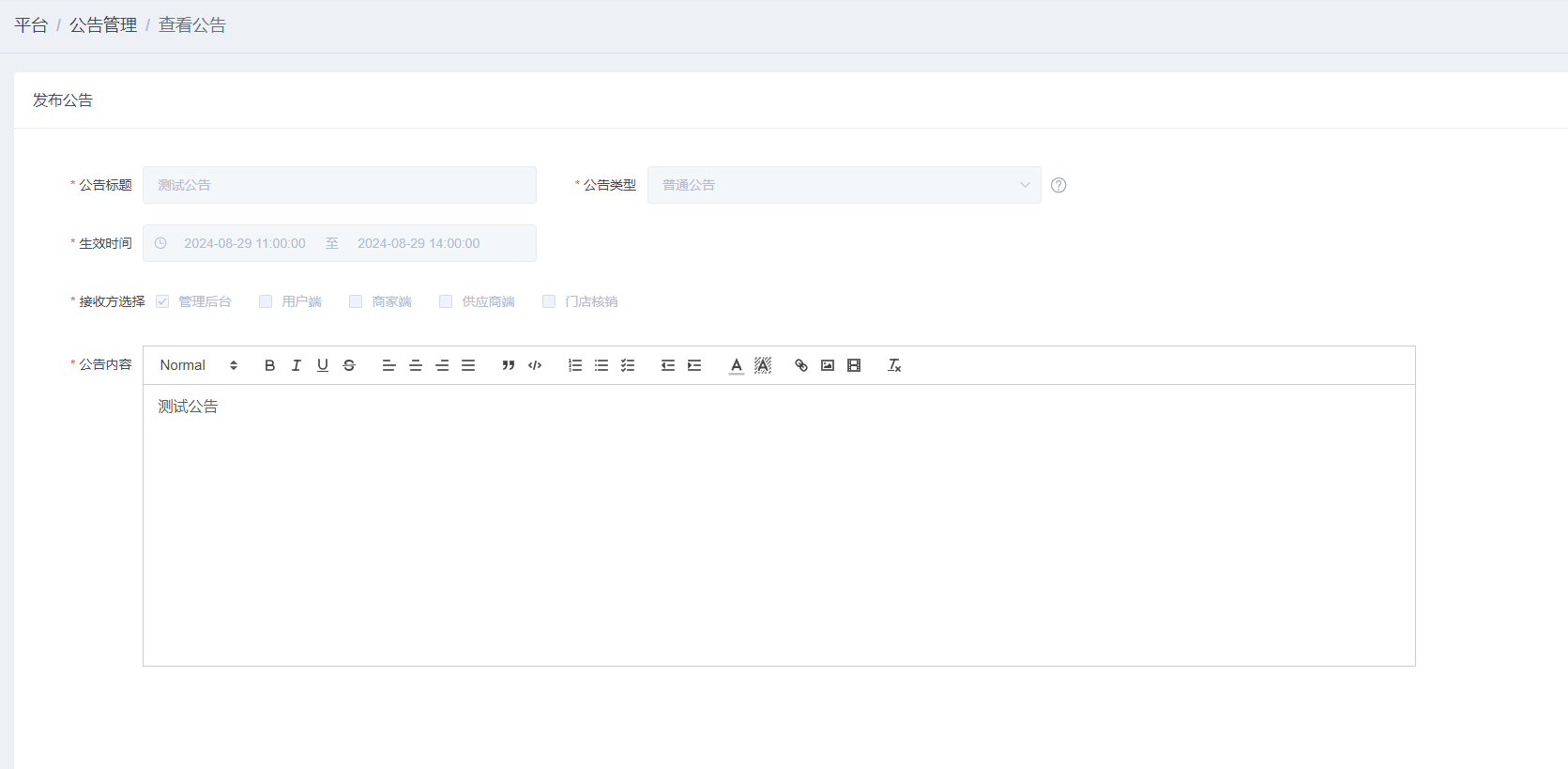Toggle the 管理后台 checkbox

(x=162, y=301)
